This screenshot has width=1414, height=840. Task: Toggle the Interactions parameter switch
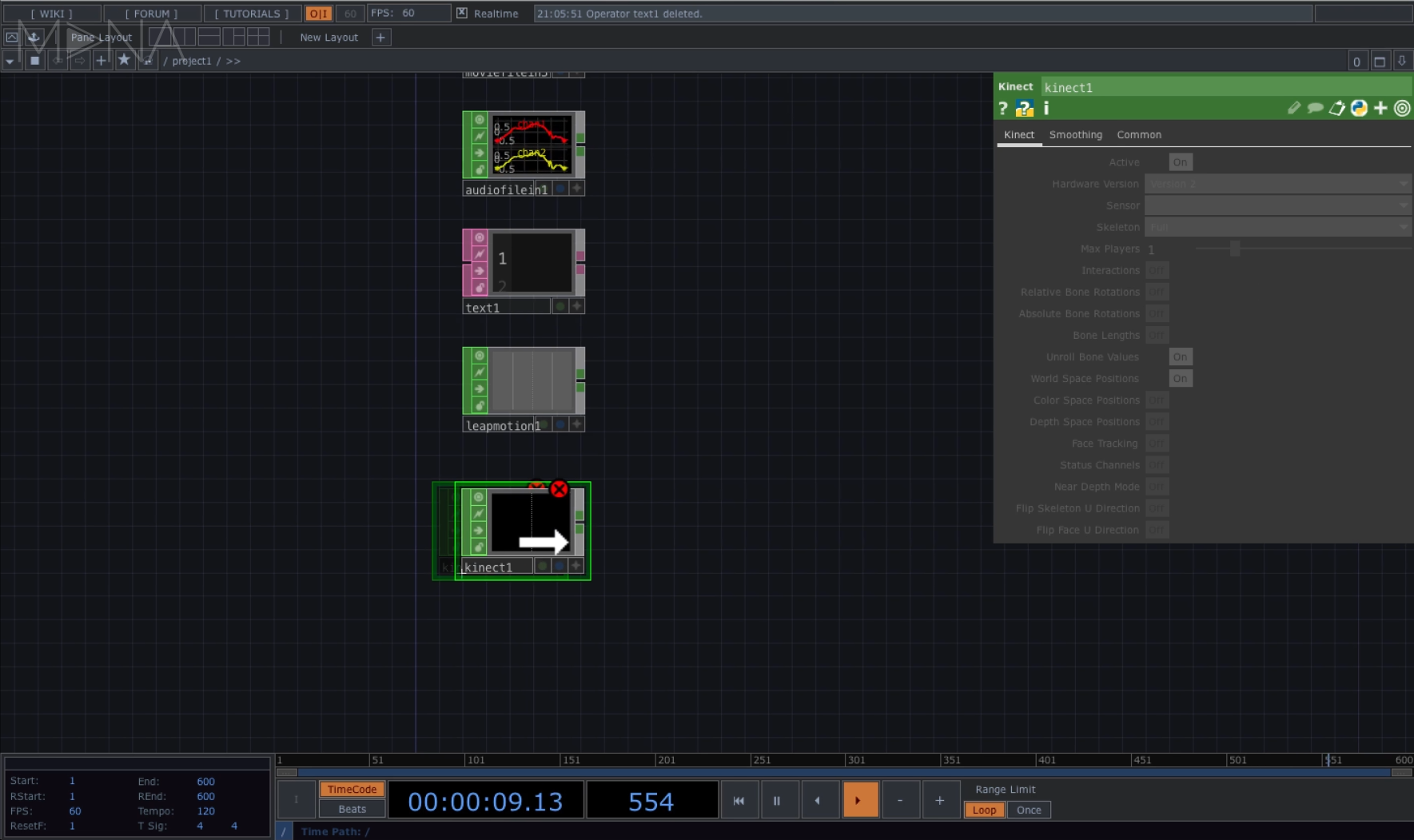coord(1157,271)
